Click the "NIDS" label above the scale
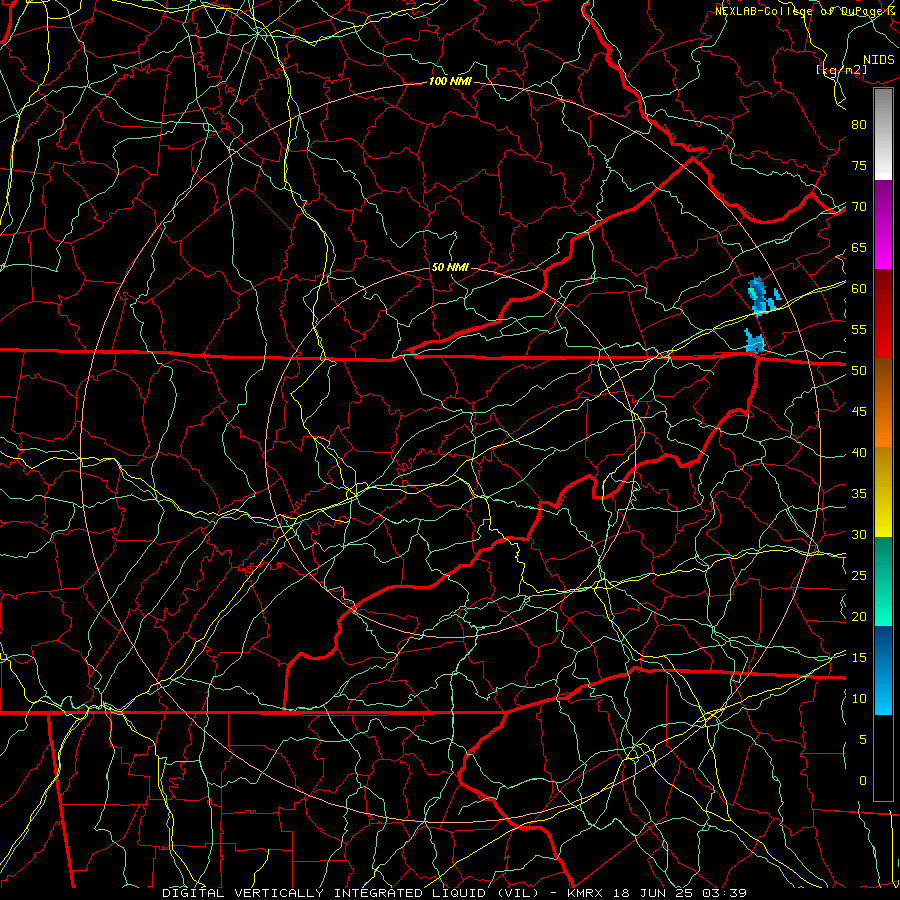This screenshot has width=900, height=900. [878, 60]
